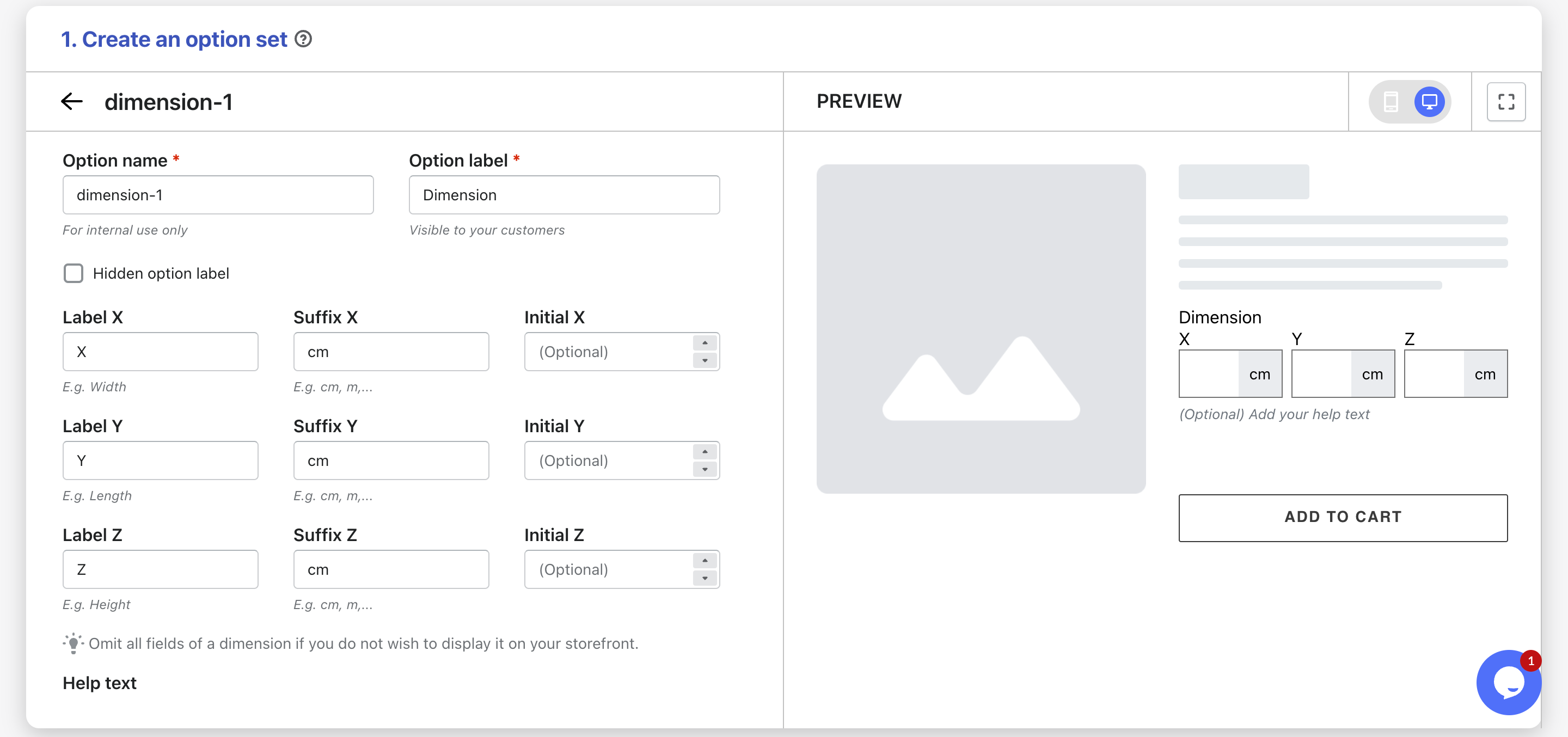This screenshot has height=737, width=1568.
Task: Enable the Hidden option label checkbox
Action: pyautogui.click(x=73, y=273)
